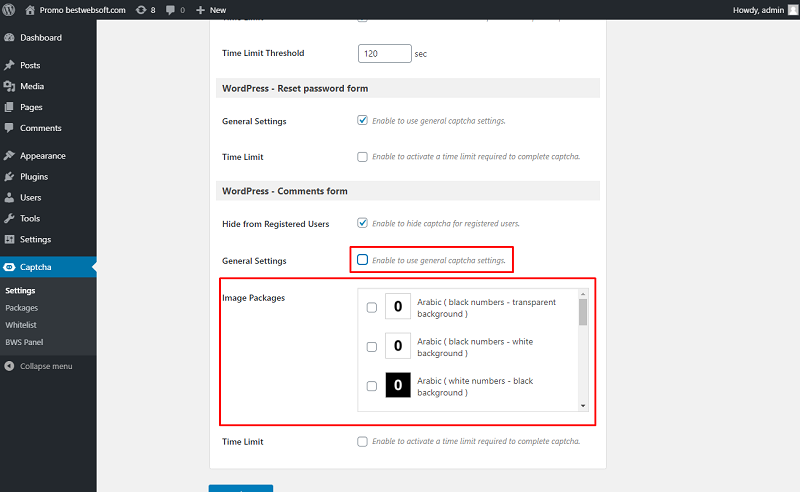Click the Pages icon in sidebar
Image resolution: width=800 pixels, height=492 pixels.
[9, 107]
